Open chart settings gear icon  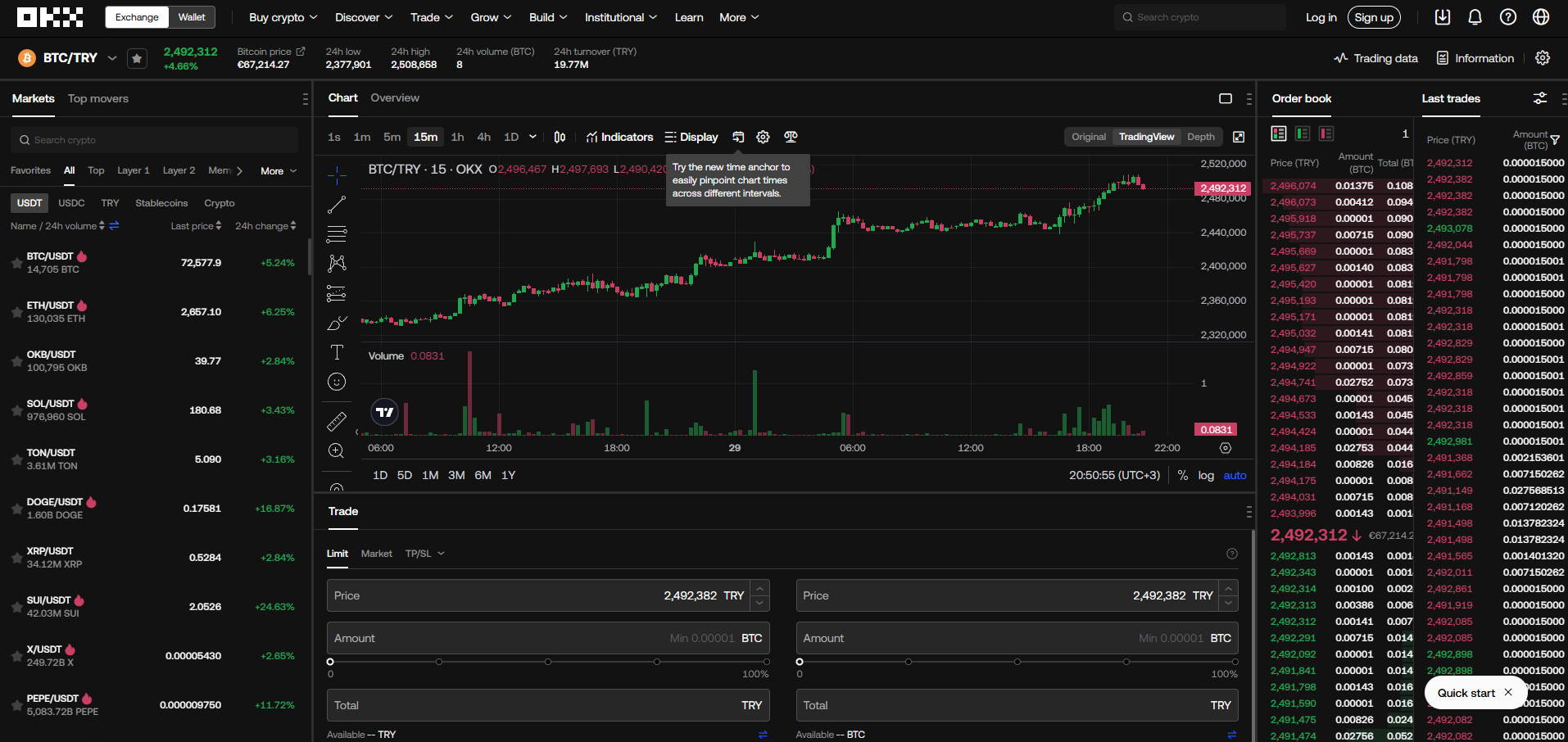tap(763, 137)
